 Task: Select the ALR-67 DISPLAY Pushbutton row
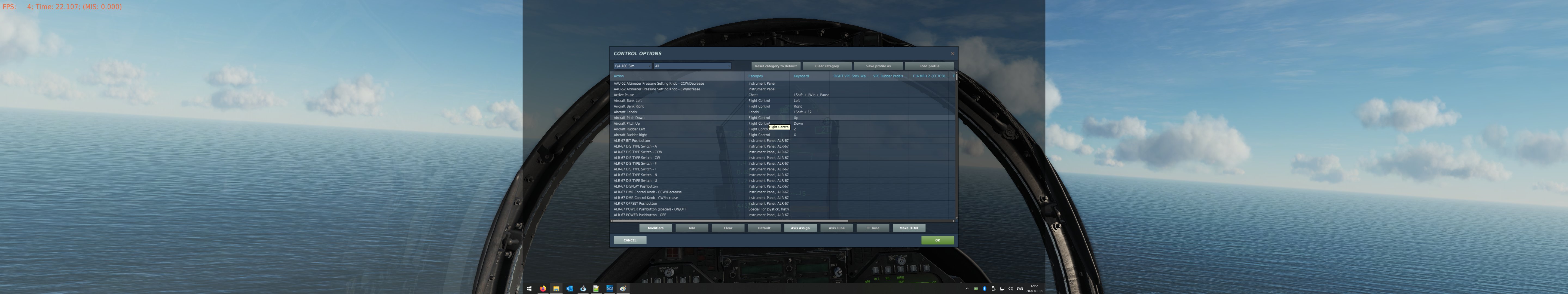[782, 186]
